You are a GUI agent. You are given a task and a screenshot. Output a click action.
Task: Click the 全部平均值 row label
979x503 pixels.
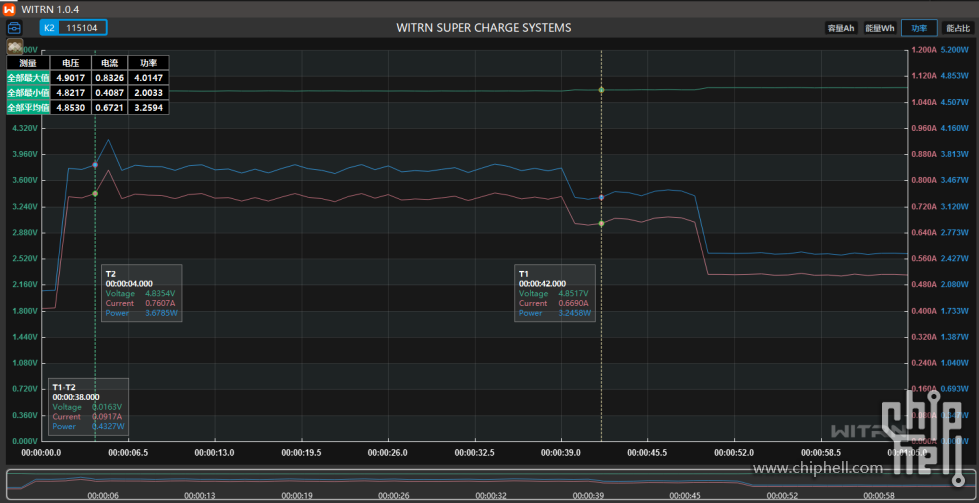[27, 107]
